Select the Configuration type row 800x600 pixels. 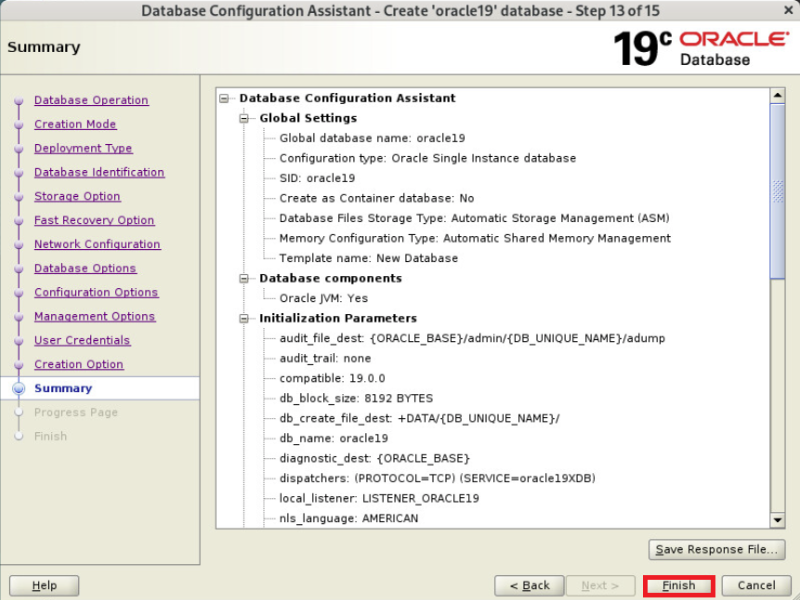point(428,158)
